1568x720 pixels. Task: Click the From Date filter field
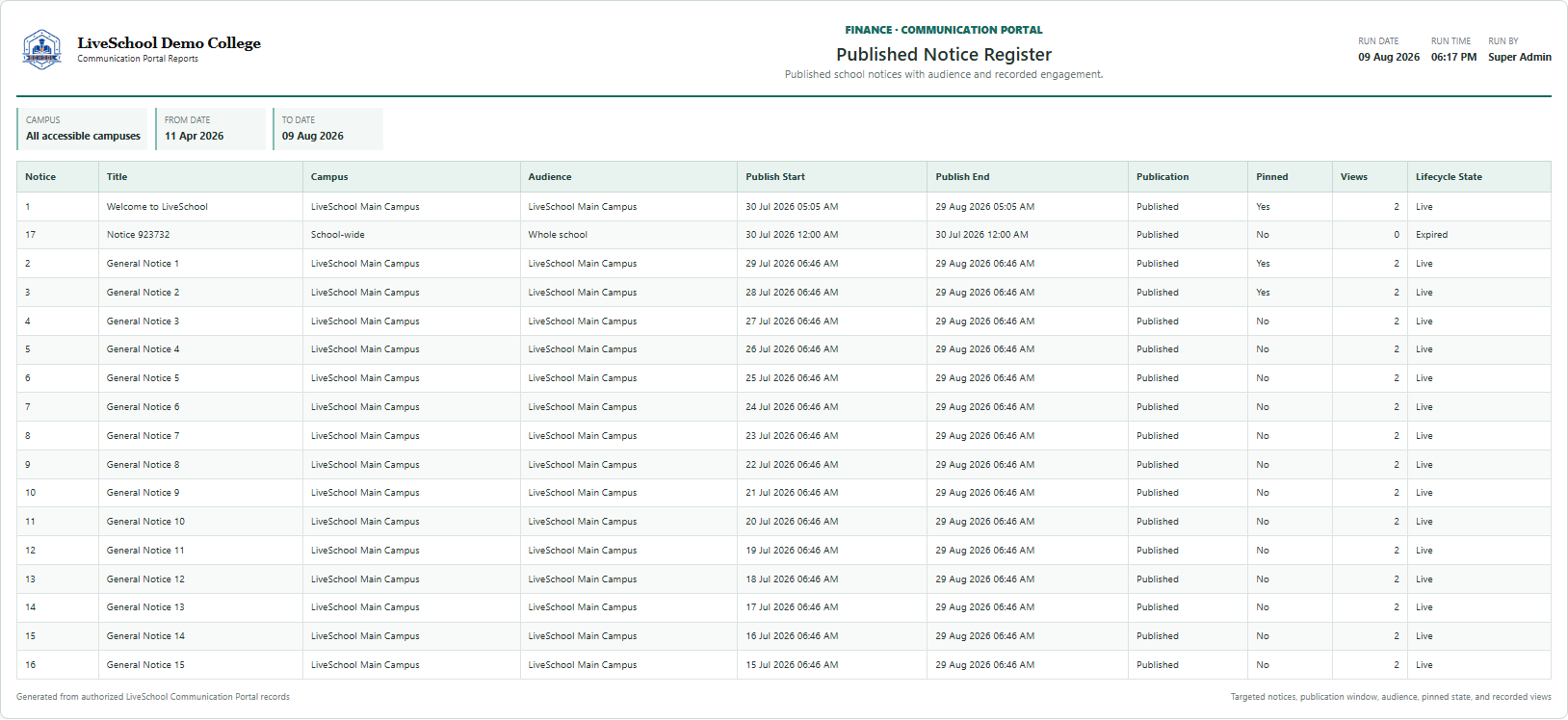[x=210, y=129]
